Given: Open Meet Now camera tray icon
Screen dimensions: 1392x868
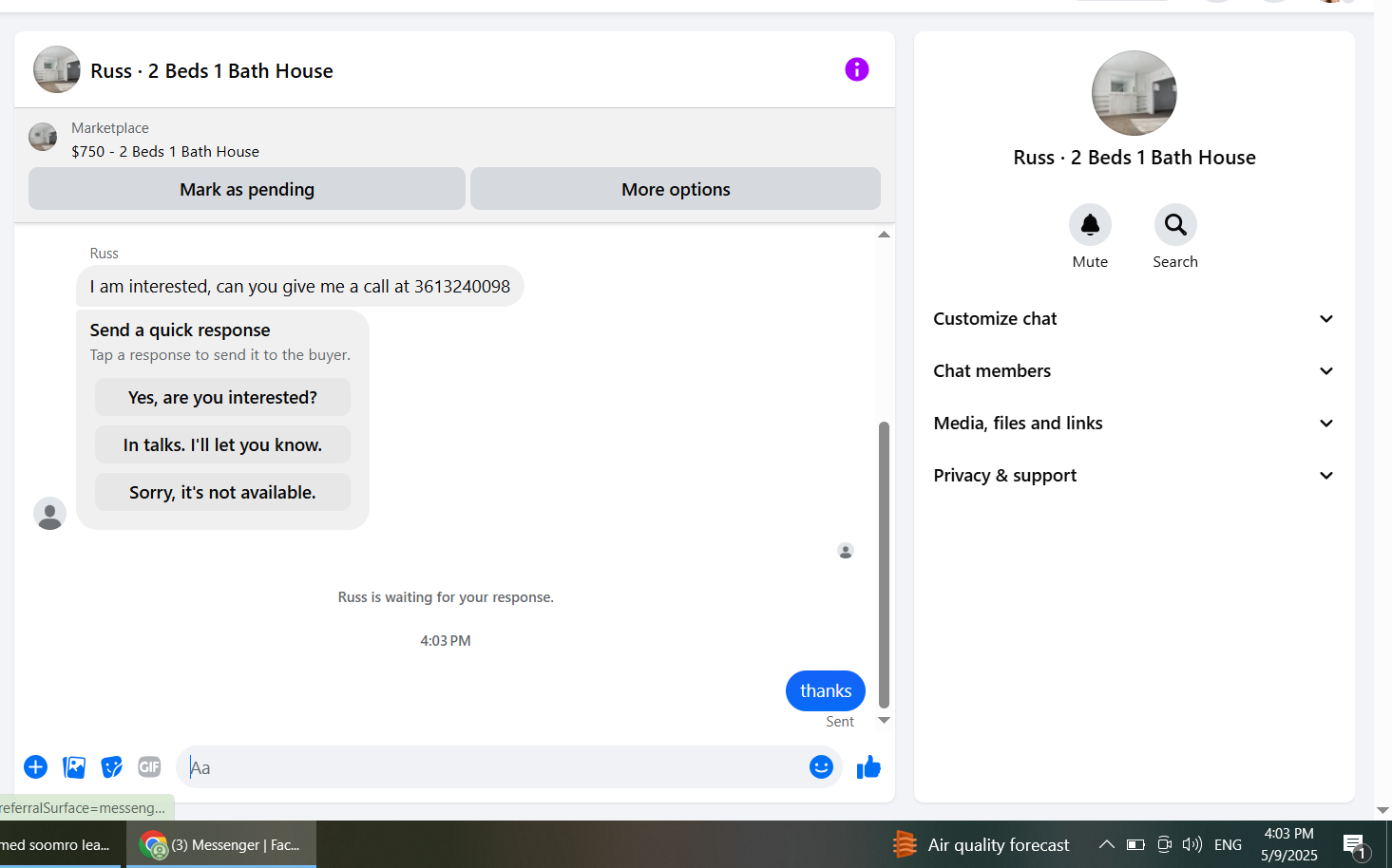Looking at the screenshot, I should (1164, 844).
